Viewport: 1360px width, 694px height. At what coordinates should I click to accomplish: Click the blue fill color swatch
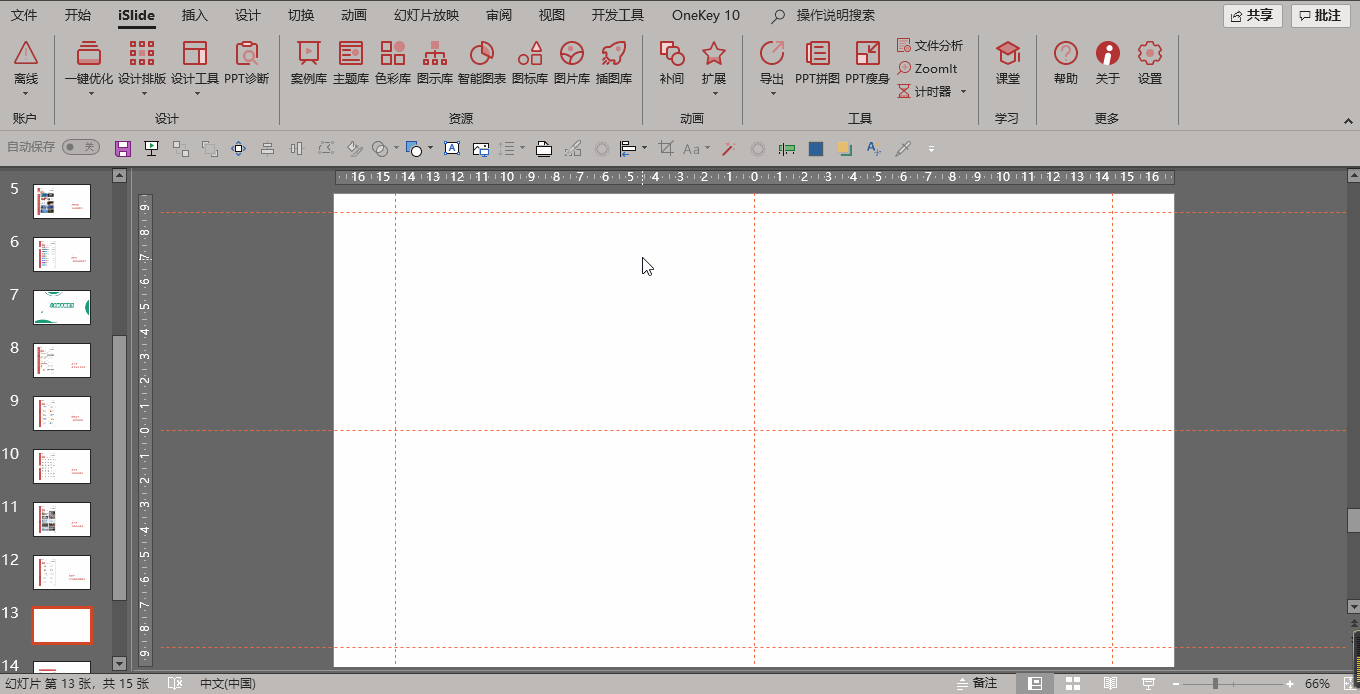(816, 148)
